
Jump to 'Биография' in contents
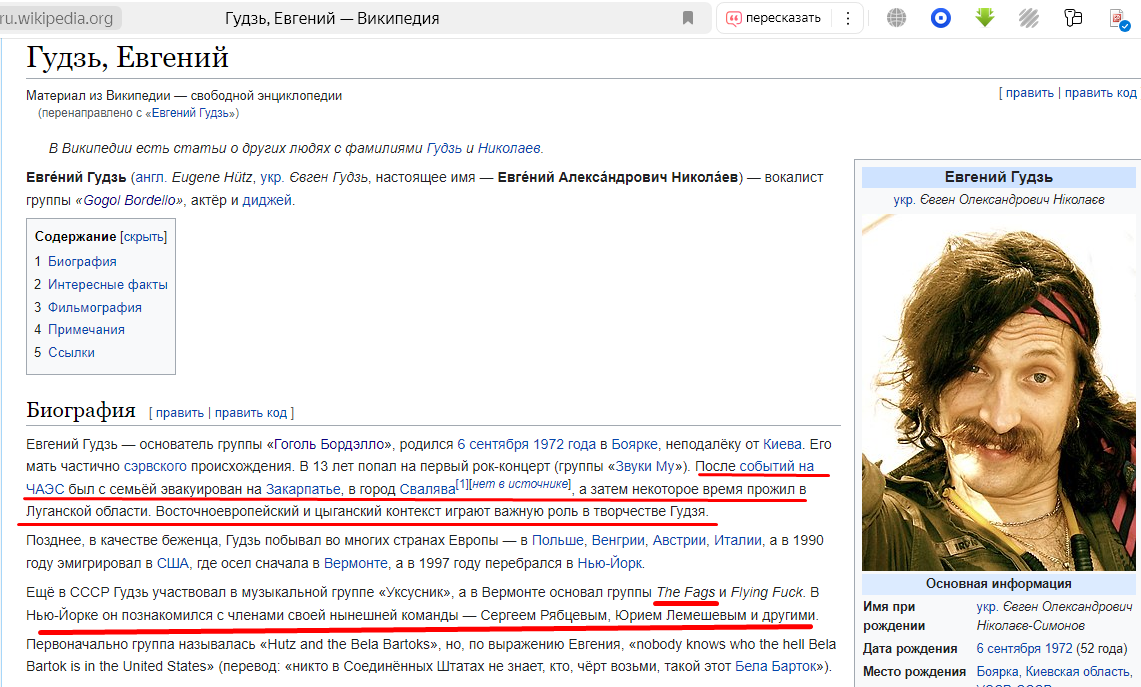pos(82,261)
